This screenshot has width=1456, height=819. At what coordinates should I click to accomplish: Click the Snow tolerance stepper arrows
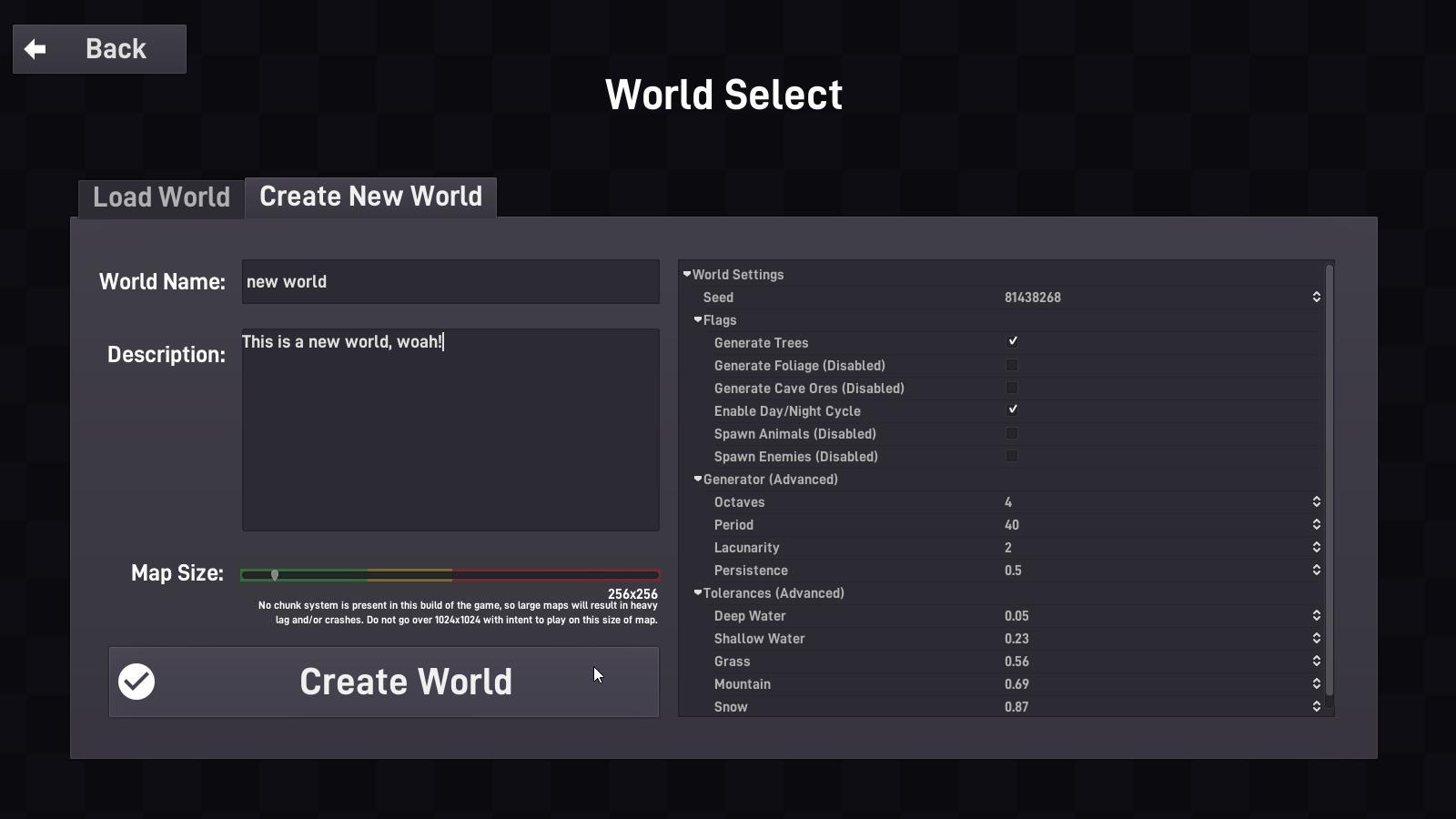(1316, 707)
